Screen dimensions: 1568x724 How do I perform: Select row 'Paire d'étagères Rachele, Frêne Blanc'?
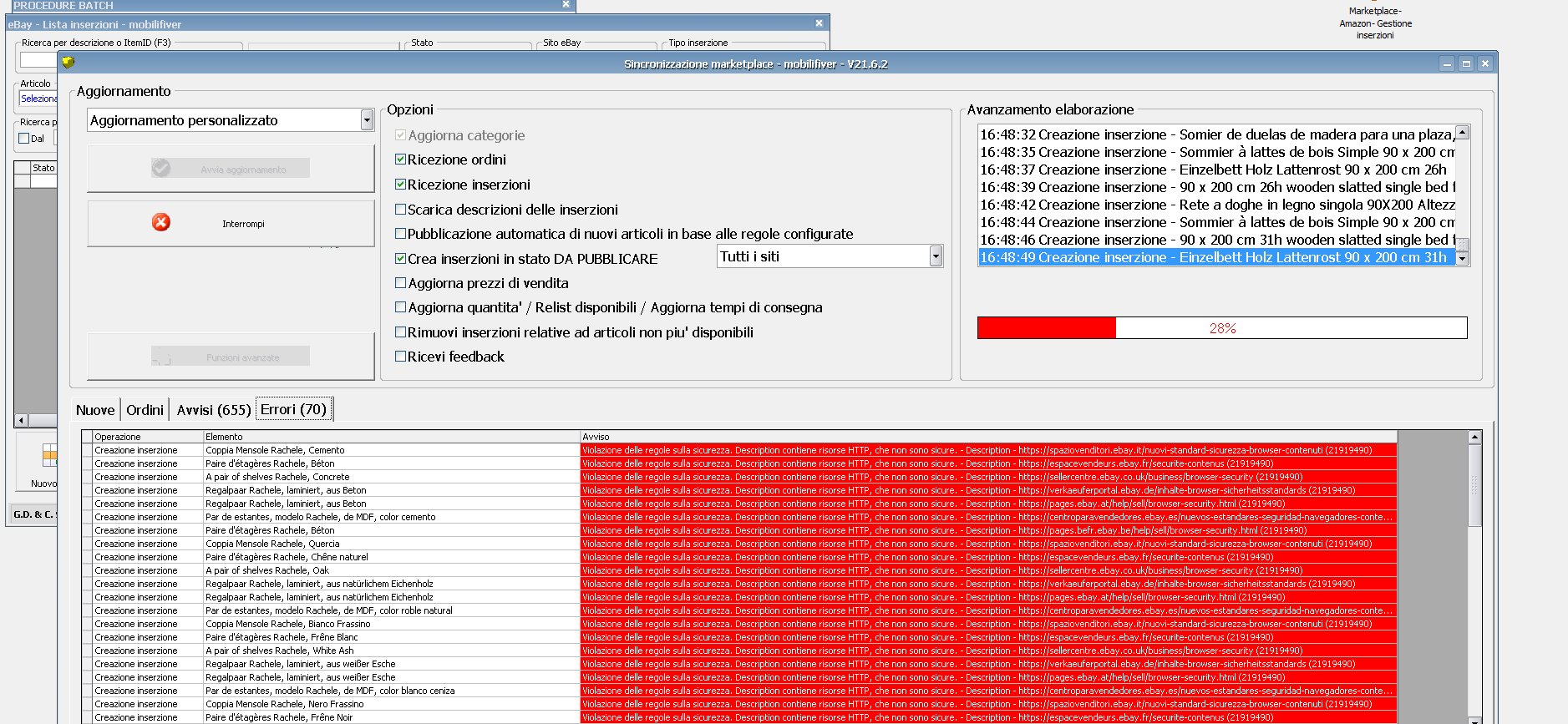(x=739, y=637)
